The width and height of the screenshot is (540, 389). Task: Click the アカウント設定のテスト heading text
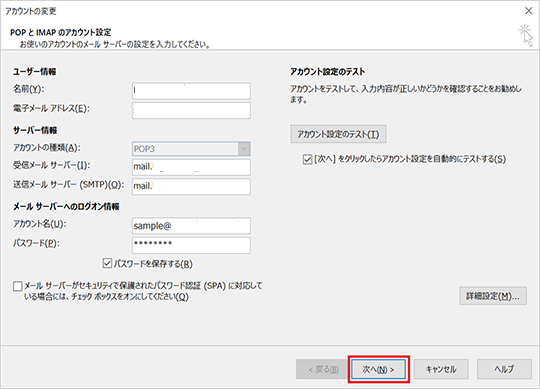(328, 72)
